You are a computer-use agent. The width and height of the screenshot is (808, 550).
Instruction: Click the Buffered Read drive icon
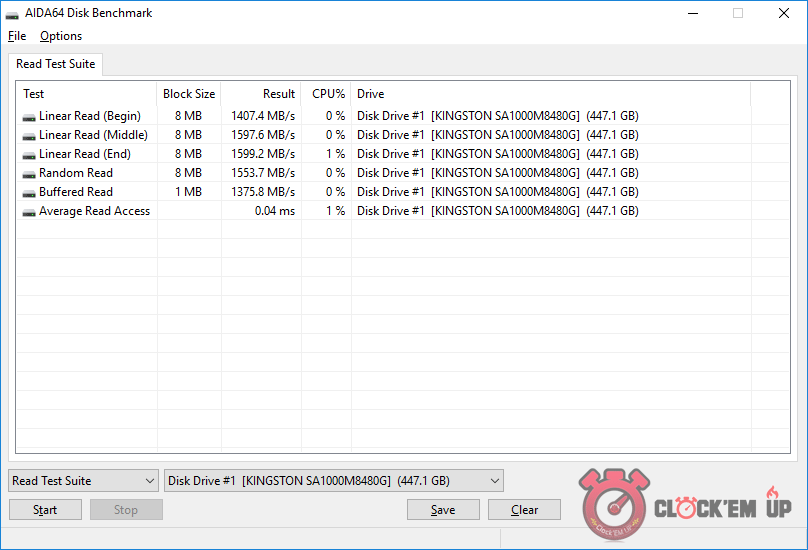click(29, 192)
